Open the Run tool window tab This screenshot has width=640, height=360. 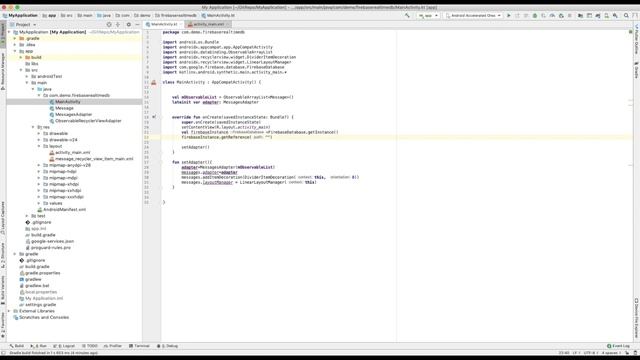pyautogui.click(x=38, y=346)
